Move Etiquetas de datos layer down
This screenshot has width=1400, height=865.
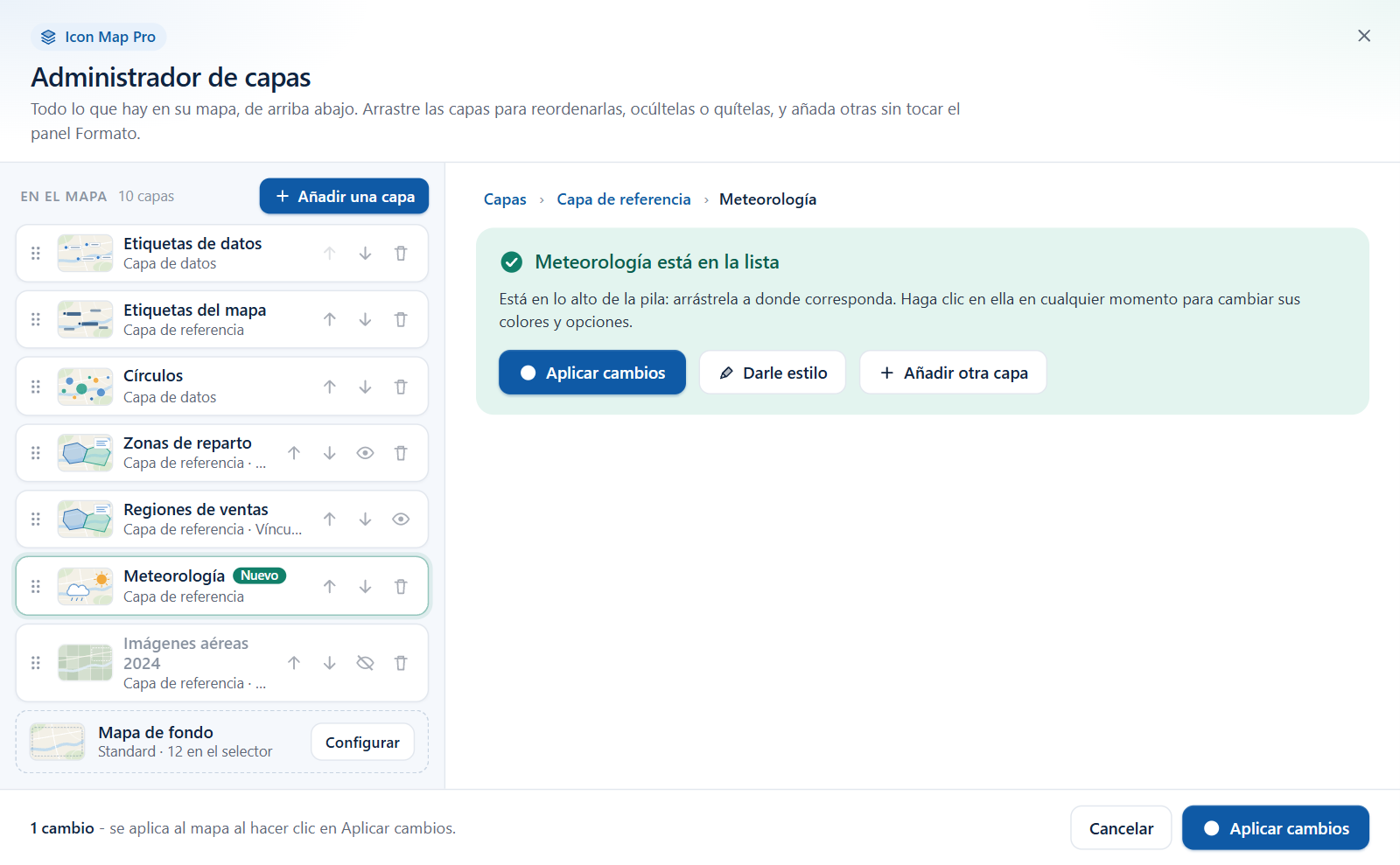pyautogui.click(x=365, y=254)
